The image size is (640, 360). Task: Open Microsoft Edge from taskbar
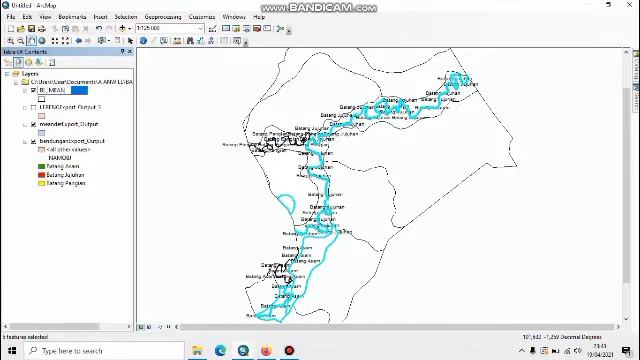220,351
